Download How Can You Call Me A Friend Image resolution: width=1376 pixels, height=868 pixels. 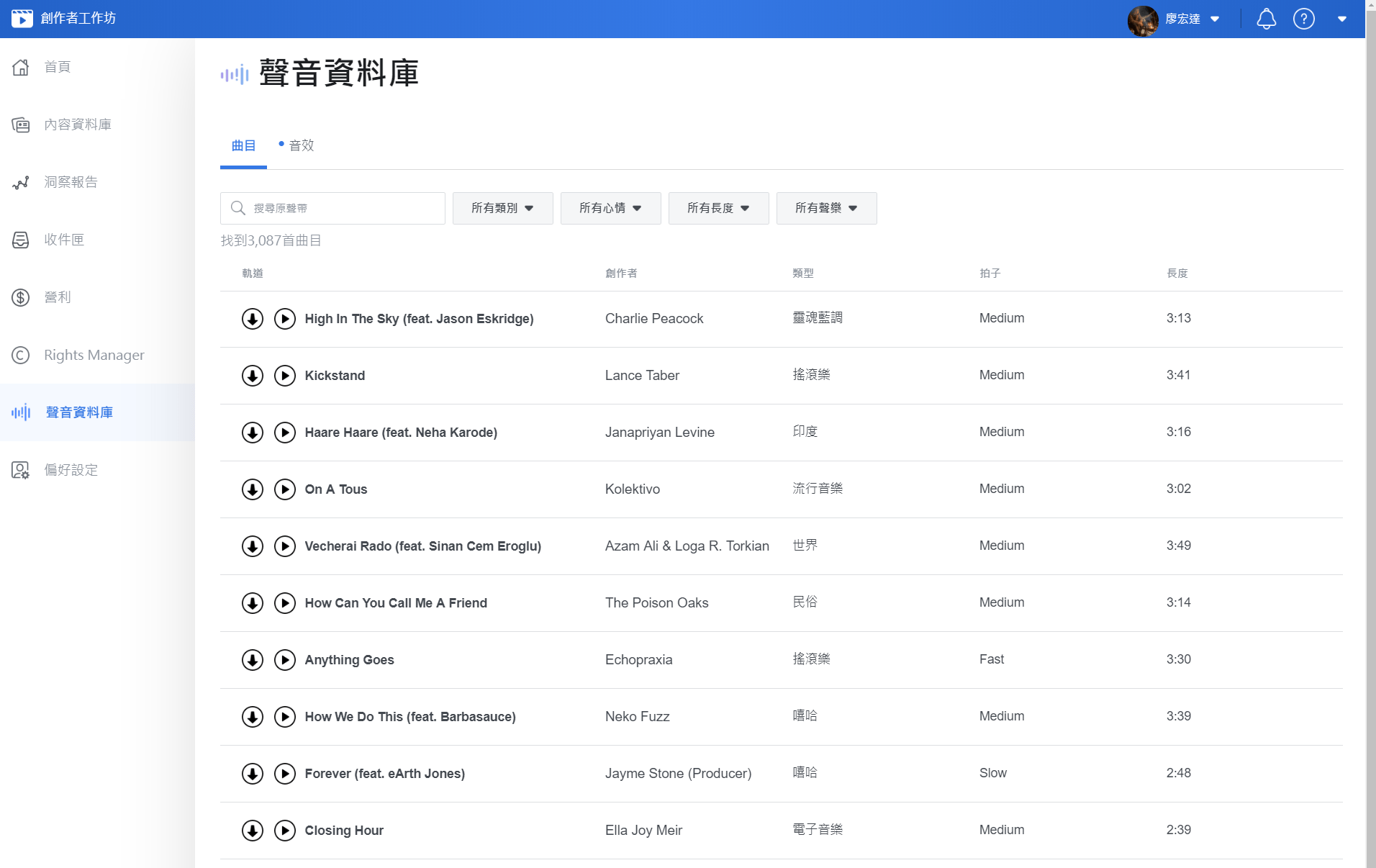(253, 603)
